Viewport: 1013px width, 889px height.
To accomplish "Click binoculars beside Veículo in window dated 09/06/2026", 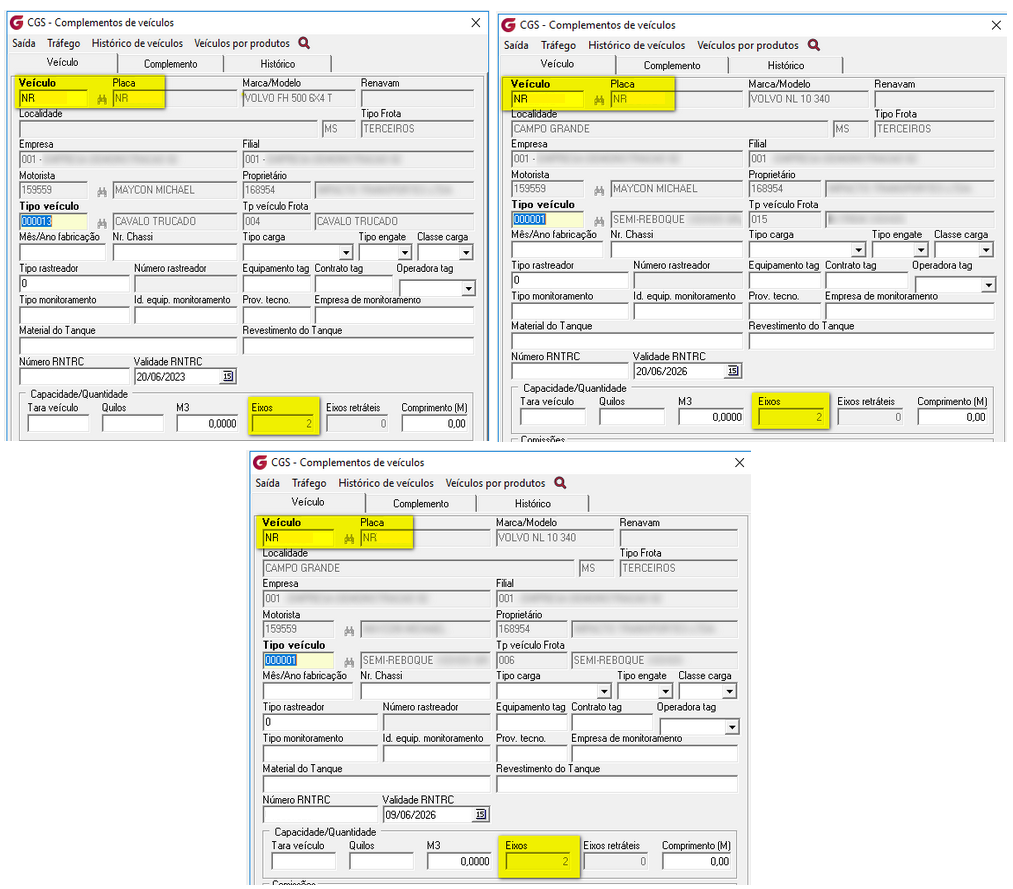I will coord(350,539).
